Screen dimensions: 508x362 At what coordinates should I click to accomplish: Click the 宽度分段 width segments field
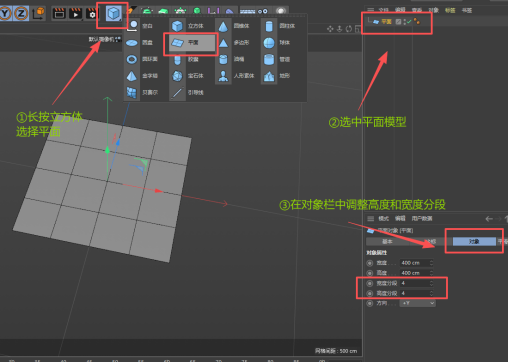pos(417,283)
